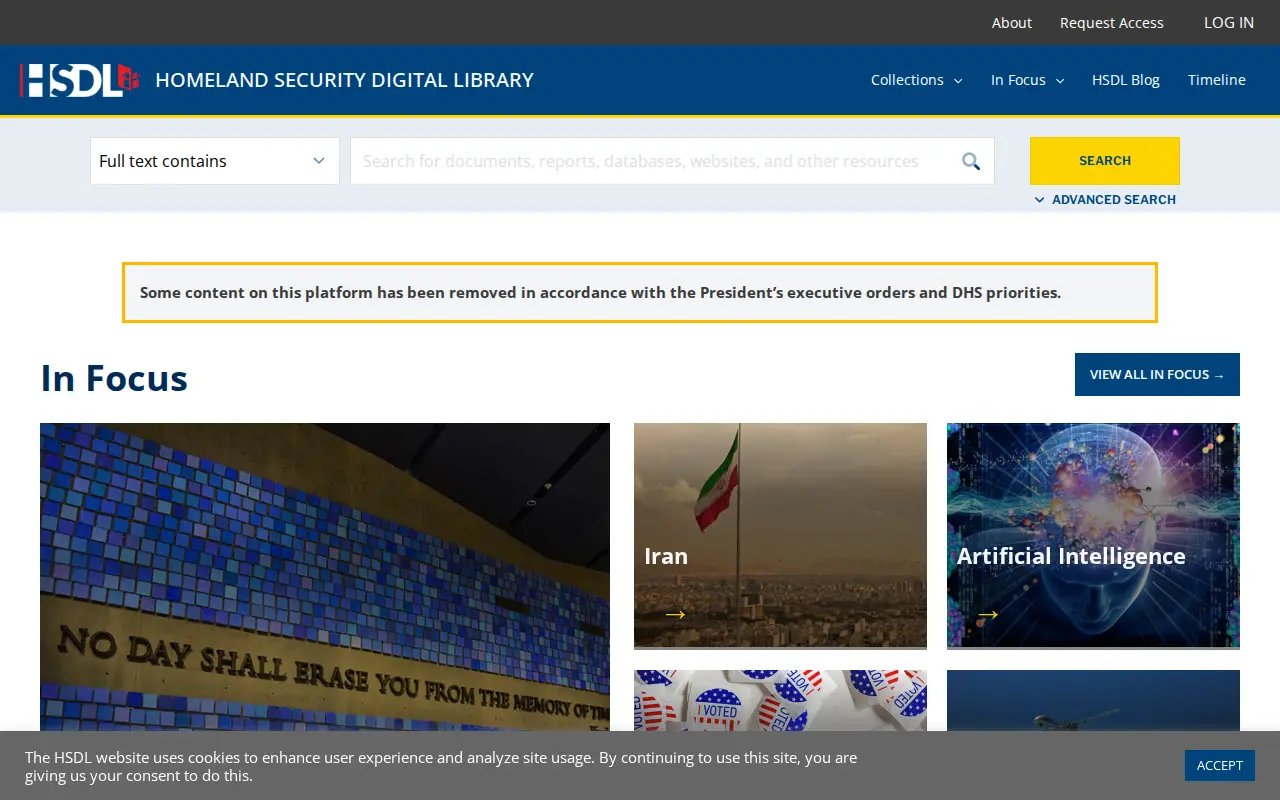Open the 9/11 memorial wall feature image
This screenshot has height=800, width=1280.
coord(325,577)
